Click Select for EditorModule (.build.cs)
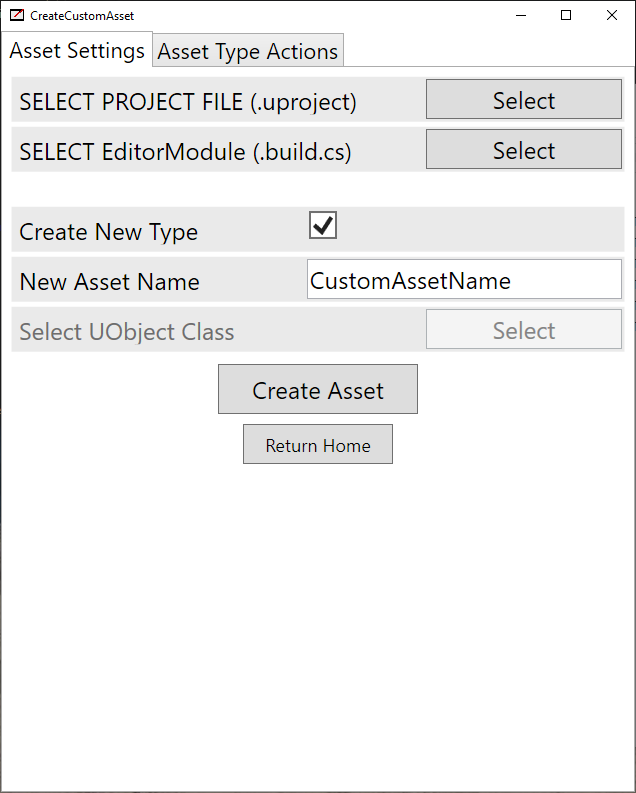 [x=524, y=149]
